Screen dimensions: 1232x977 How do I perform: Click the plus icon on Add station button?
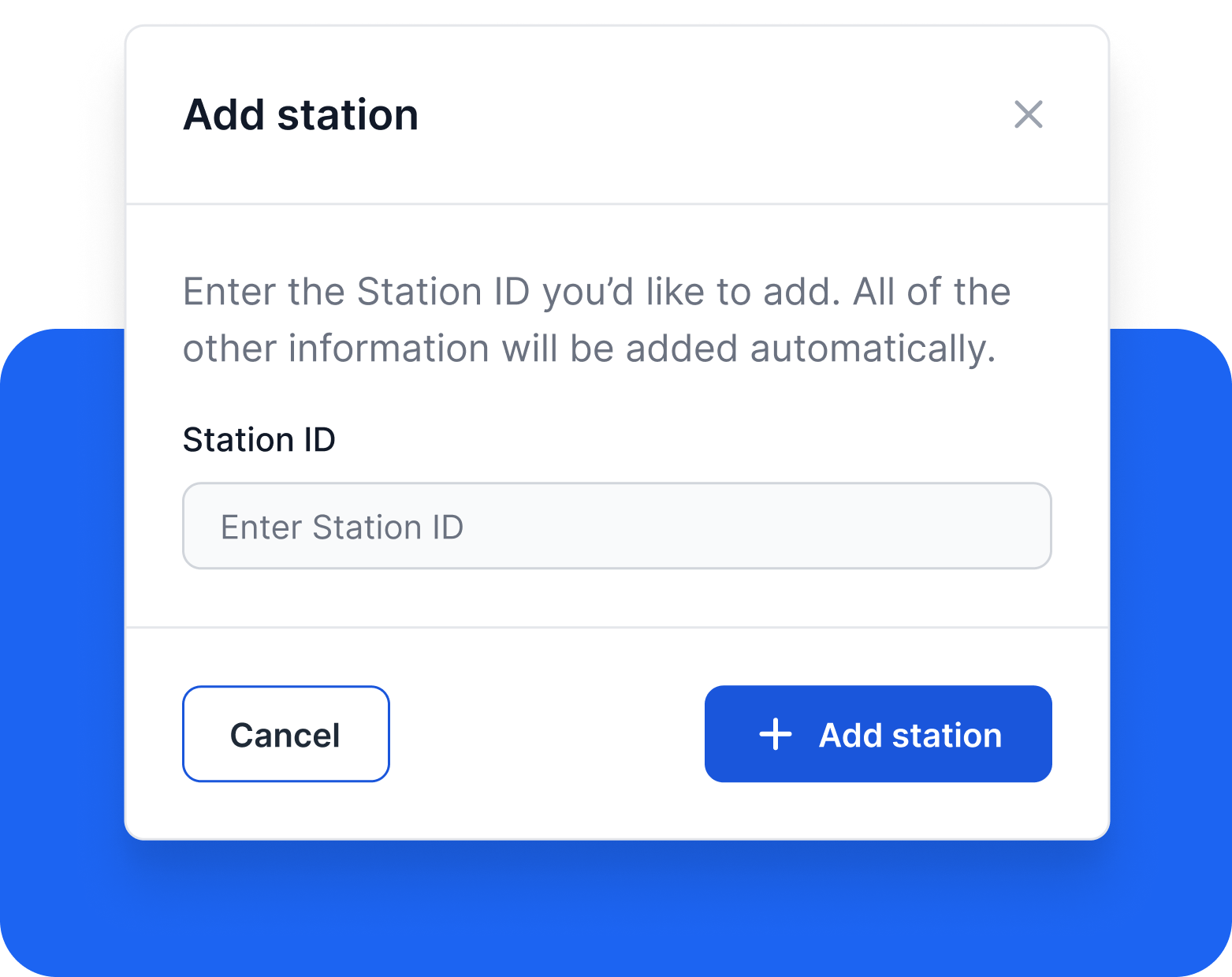pos(776,734)
